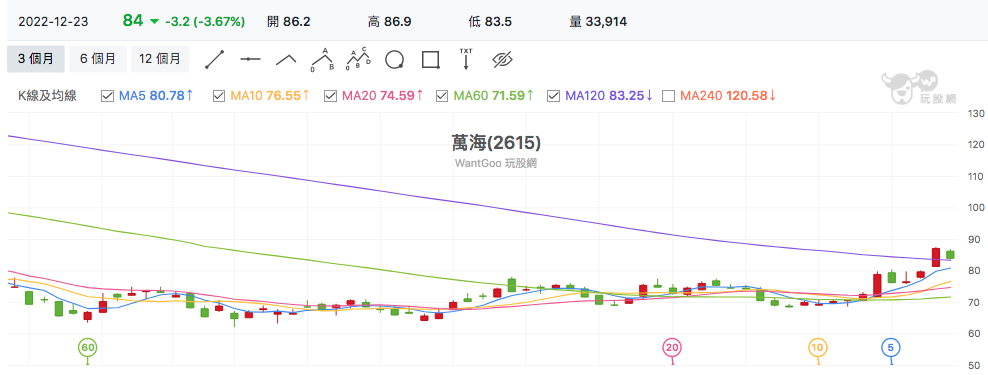Select the ABCD wave pattern tool

pos(359,59)
